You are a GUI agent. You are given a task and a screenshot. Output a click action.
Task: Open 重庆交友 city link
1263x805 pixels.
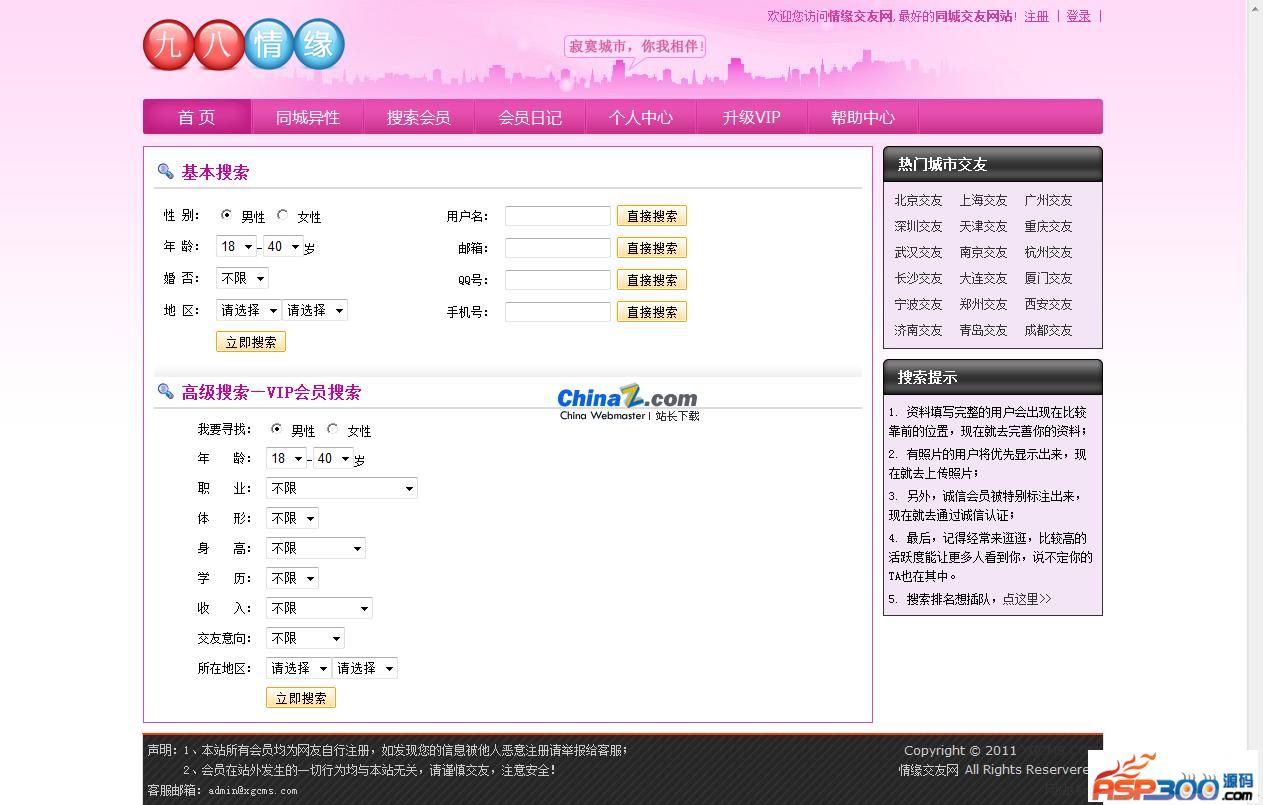1048,226
